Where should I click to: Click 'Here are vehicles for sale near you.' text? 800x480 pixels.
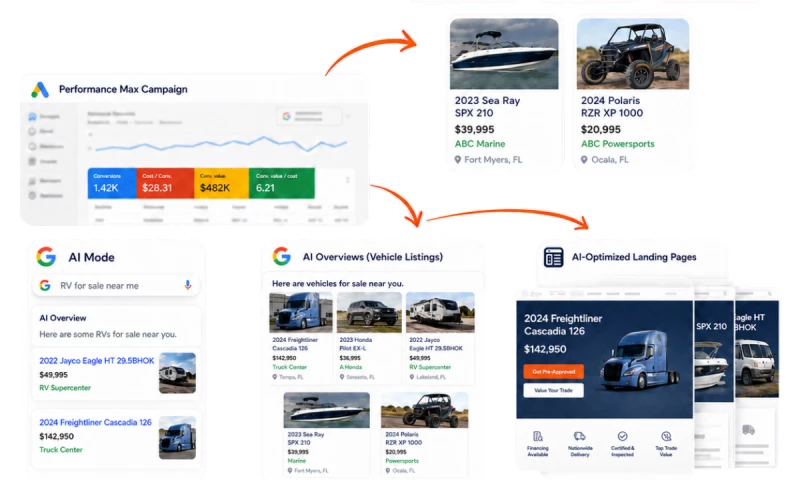point(337,284)
